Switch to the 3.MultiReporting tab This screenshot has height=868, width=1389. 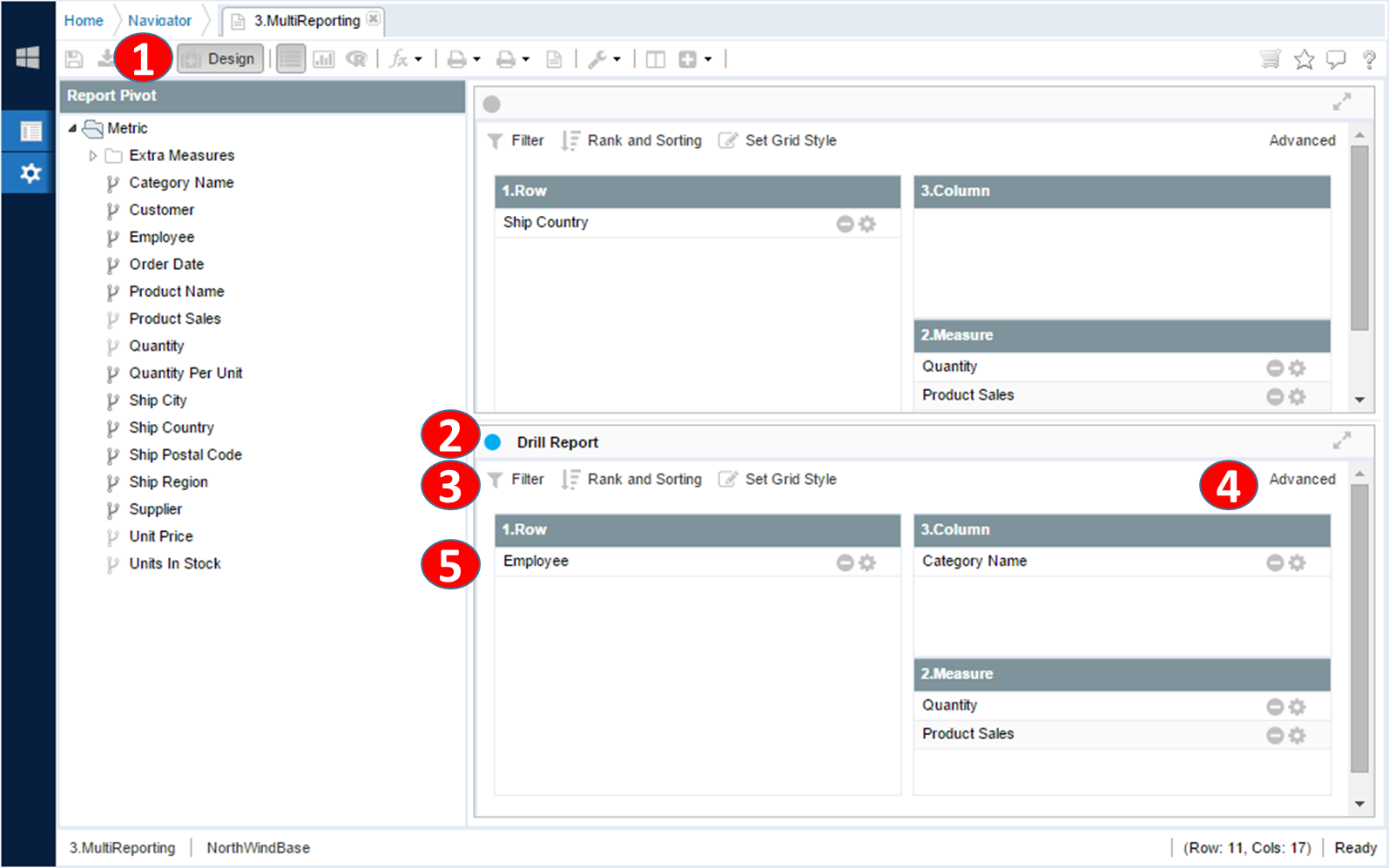point(306,21)
